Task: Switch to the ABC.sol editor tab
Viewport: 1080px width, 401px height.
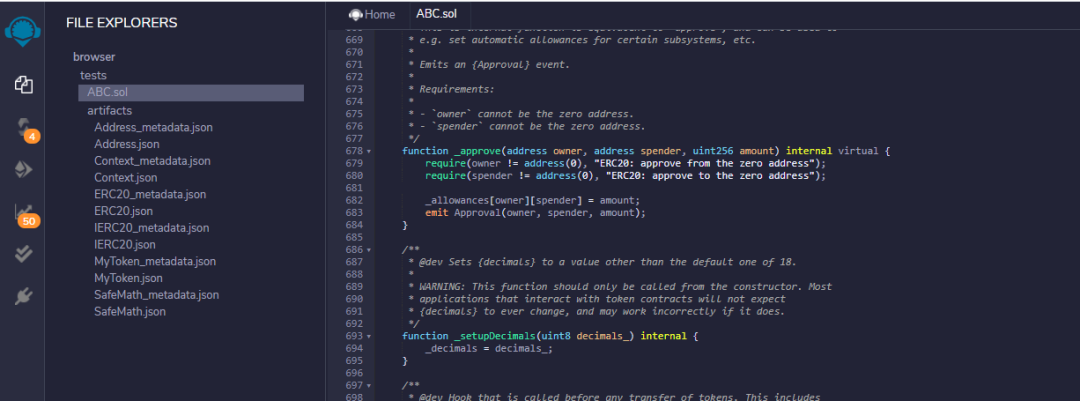Action: [x=436, y=14]
